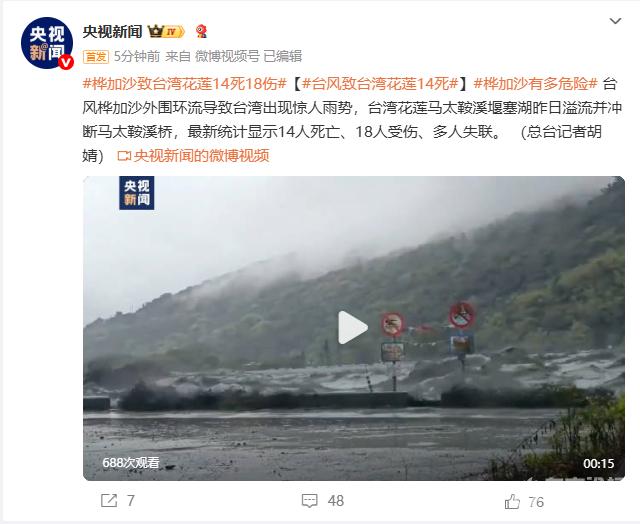The image size is (640, 524).
Task: Click the 00:15 video duration label
Action: (598, 463)
